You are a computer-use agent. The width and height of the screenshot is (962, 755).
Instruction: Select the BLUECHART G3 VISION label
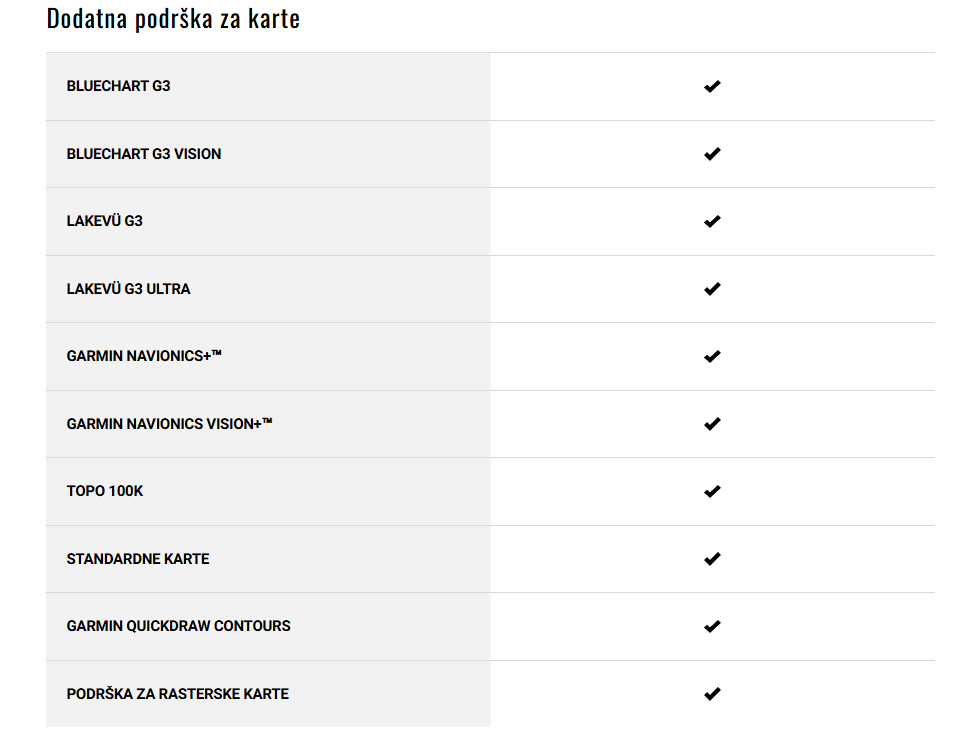144,154
